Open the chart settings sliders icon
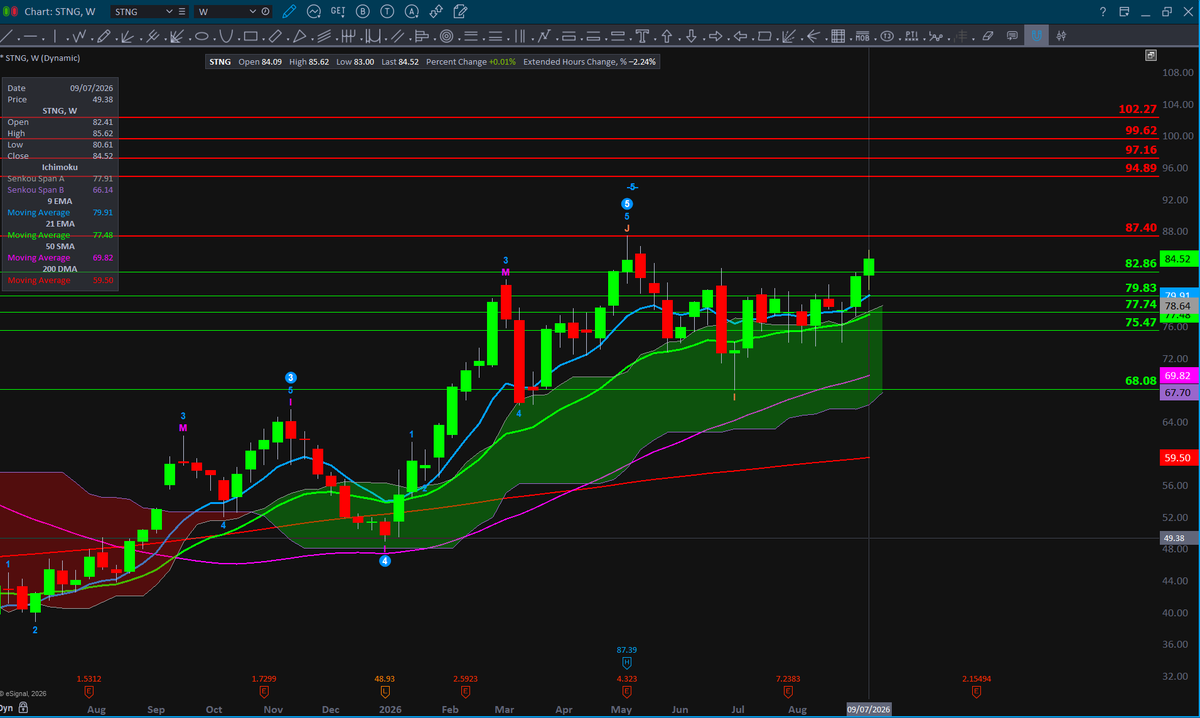The height and width of the screenshot is (718, 1200). (x=1061, y=36)
